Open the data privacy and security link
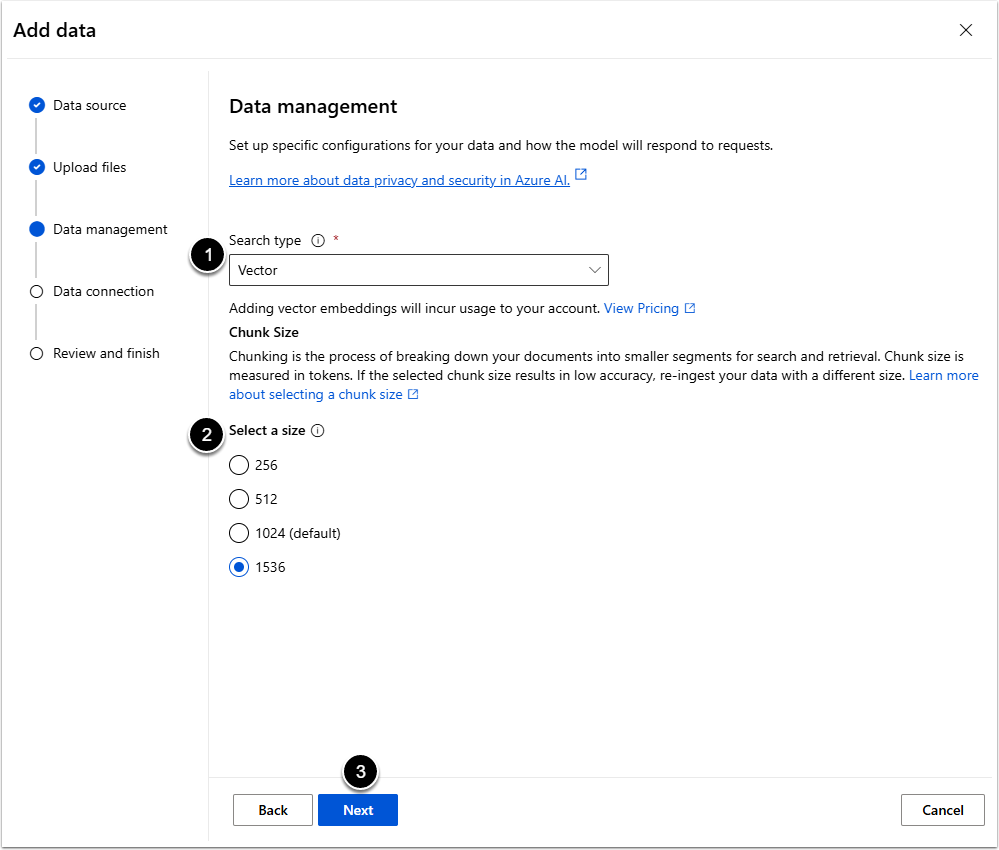This screenshot has width=999, height=850. click(399, 181)
